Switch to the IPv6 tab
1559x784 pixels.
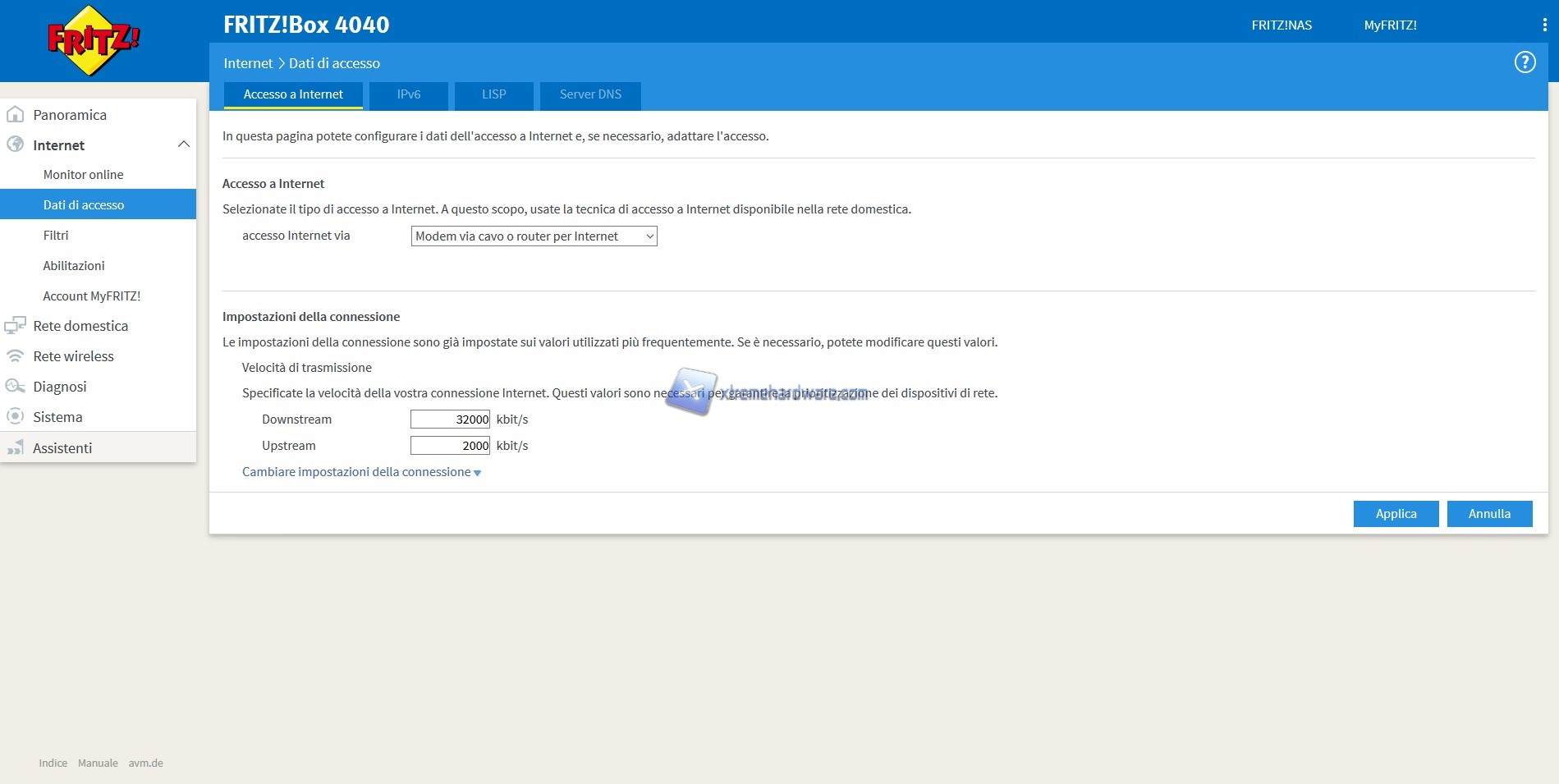click(409, 94)
